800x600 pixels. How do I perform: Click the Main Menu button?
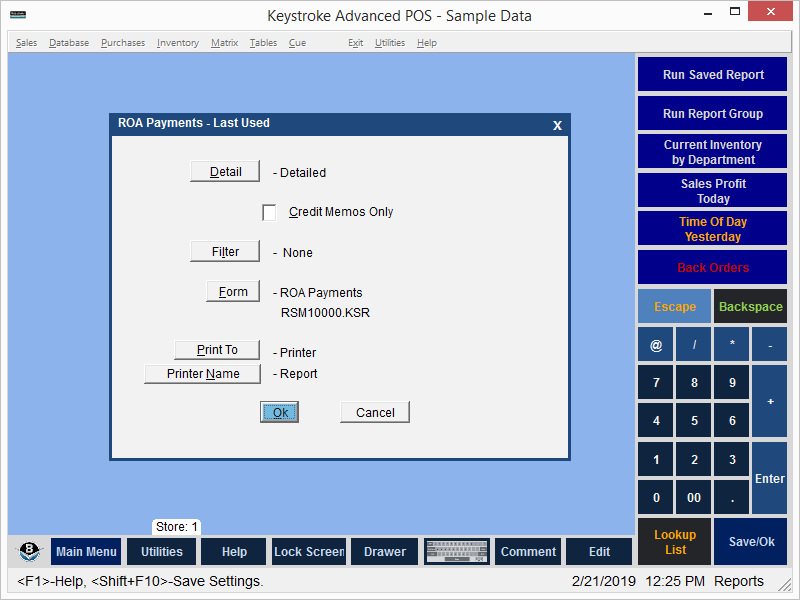click(86, 552)
